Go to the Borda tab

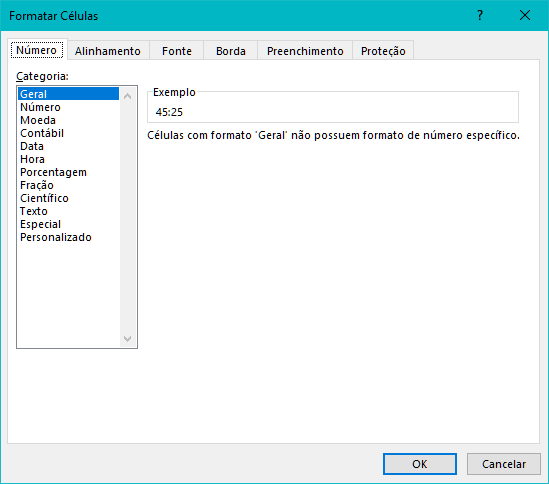(x=231, y=51)
